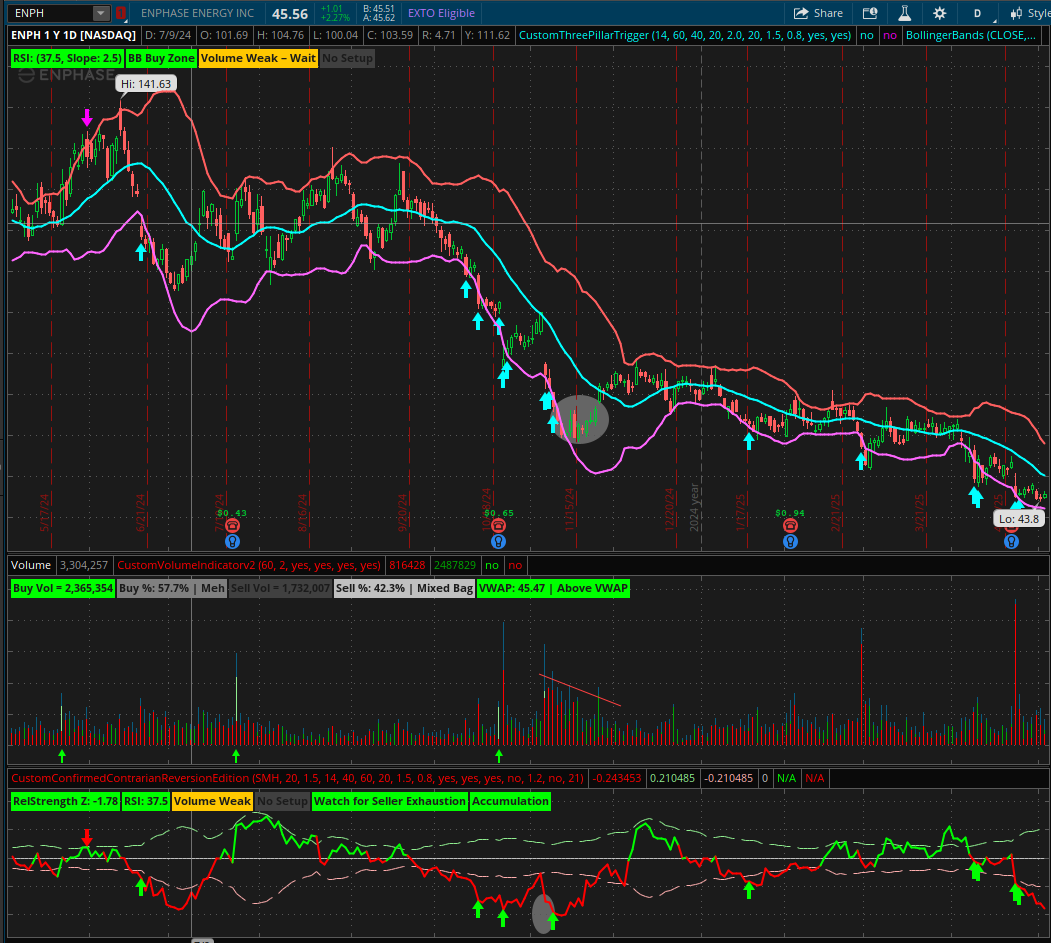
Task: Click the blue lightbulb icon below Lo: 43.8
Action: coord(1011,541)
